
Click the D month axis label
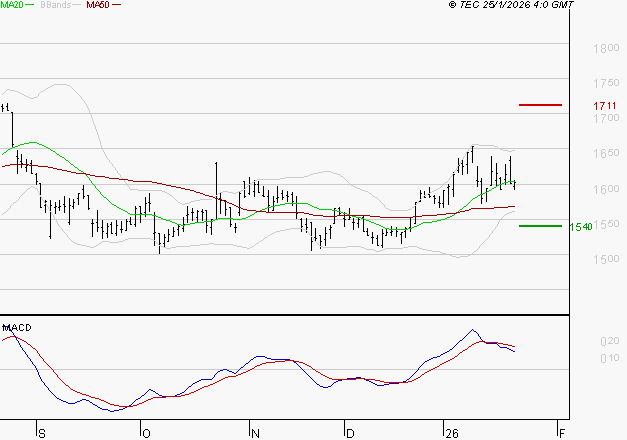[x=350, y=434]
